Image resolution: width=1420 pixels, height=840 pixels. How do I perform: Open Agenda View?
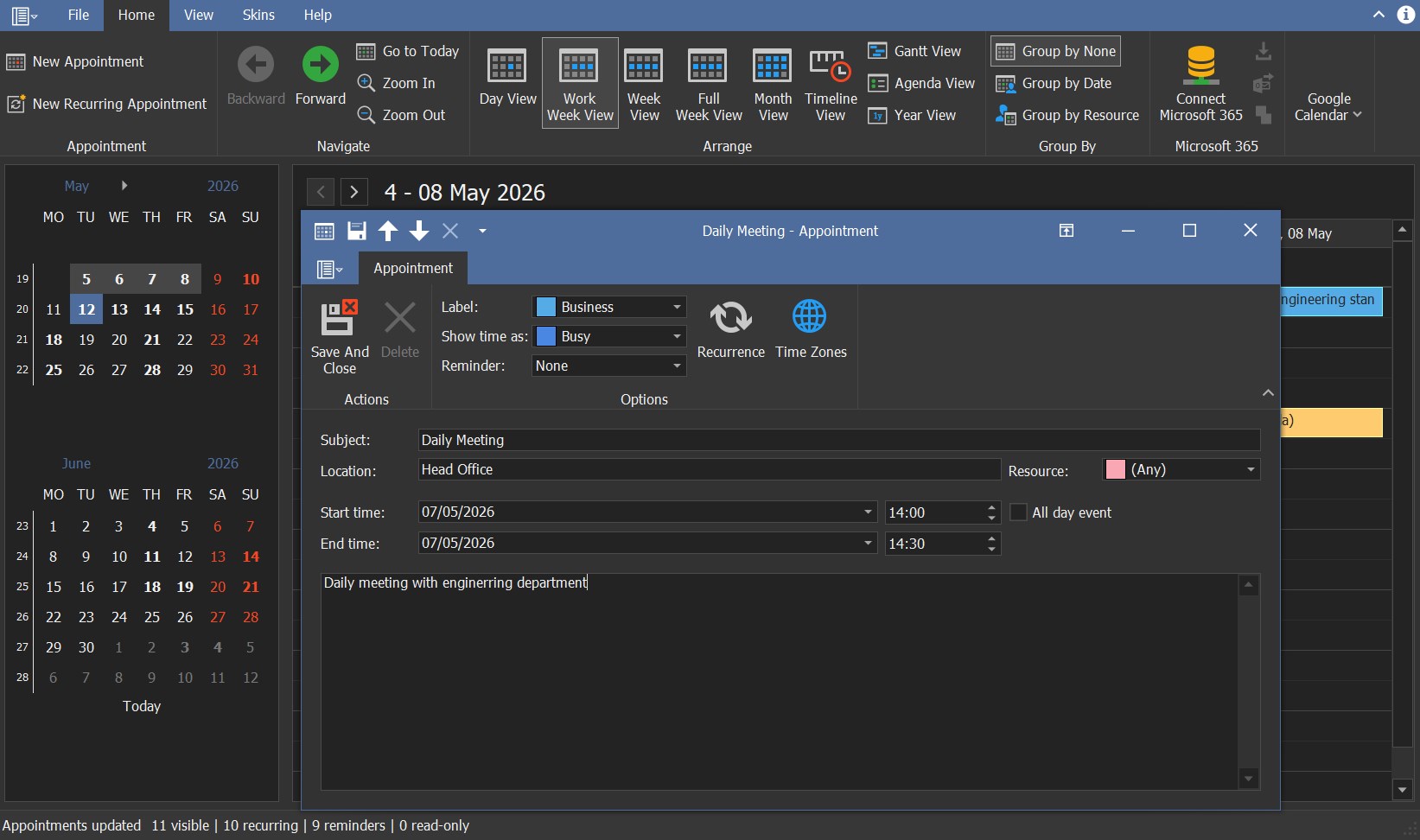pyautogui.click(x=921, y=83)
